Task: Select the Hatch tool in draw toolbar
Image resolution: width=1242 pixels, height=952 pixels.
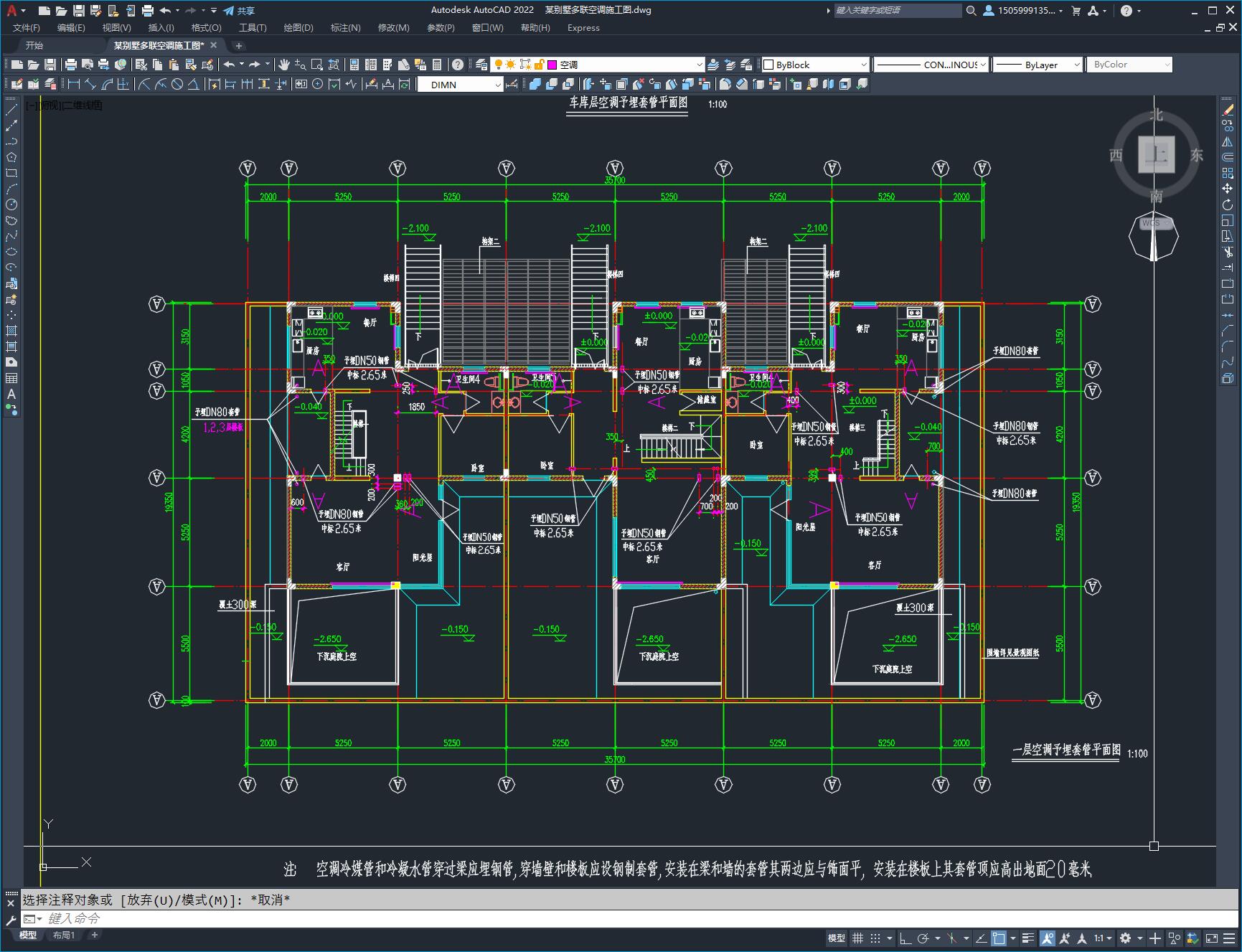Action: click(11, 331)
